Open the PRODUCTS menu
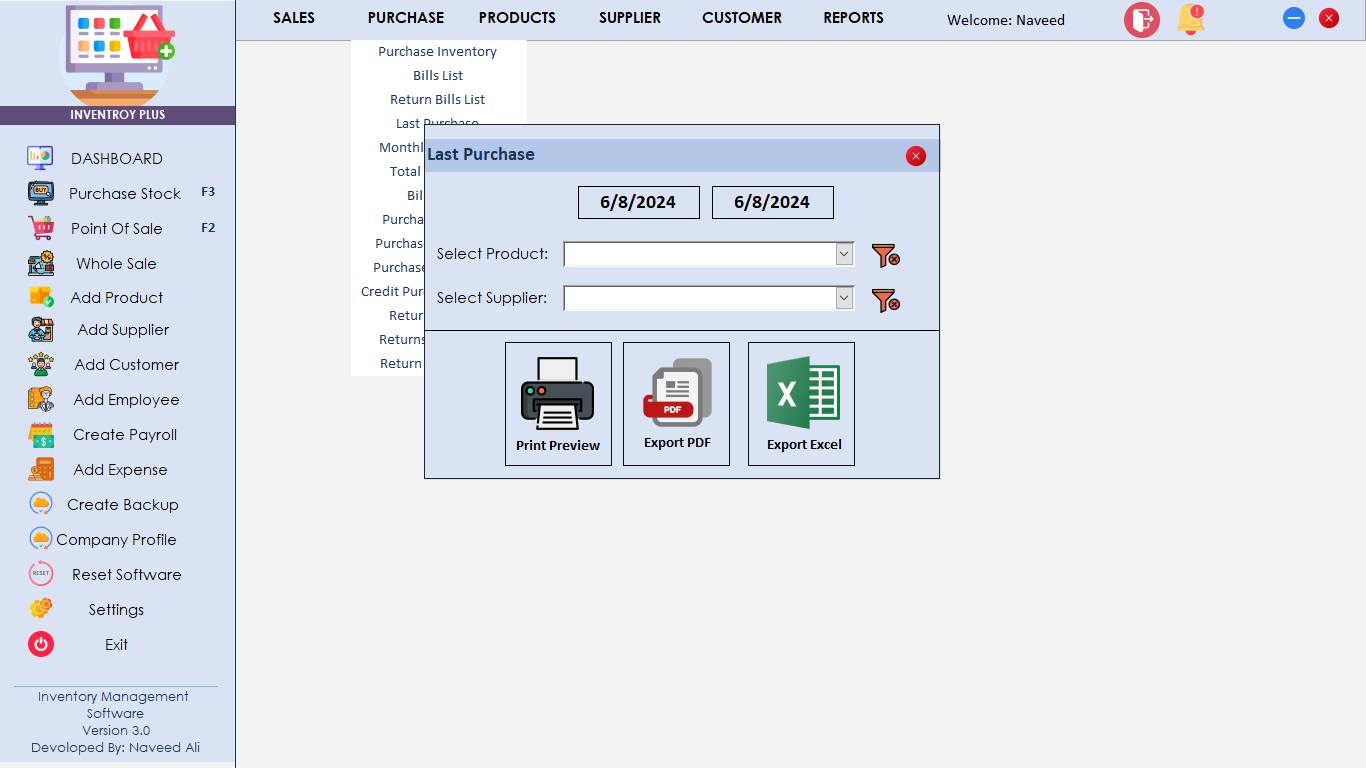Screen dimensions: 1366x768 point(517,18)
